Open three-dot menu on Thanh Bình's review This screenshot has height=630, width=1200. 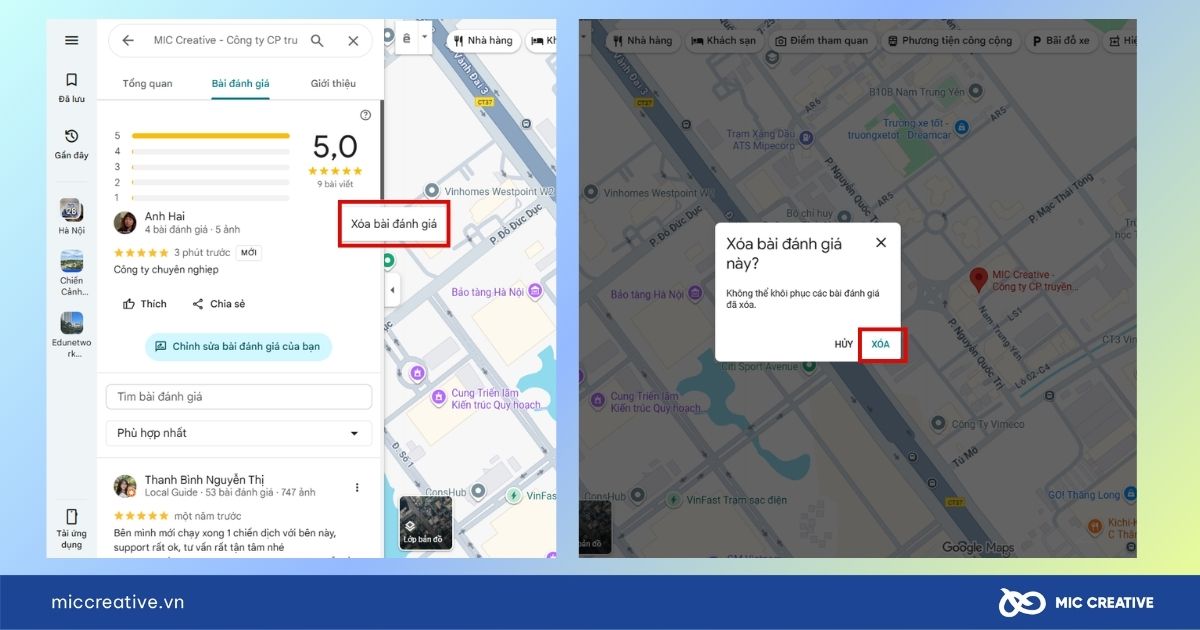click(x=357, y=487)
